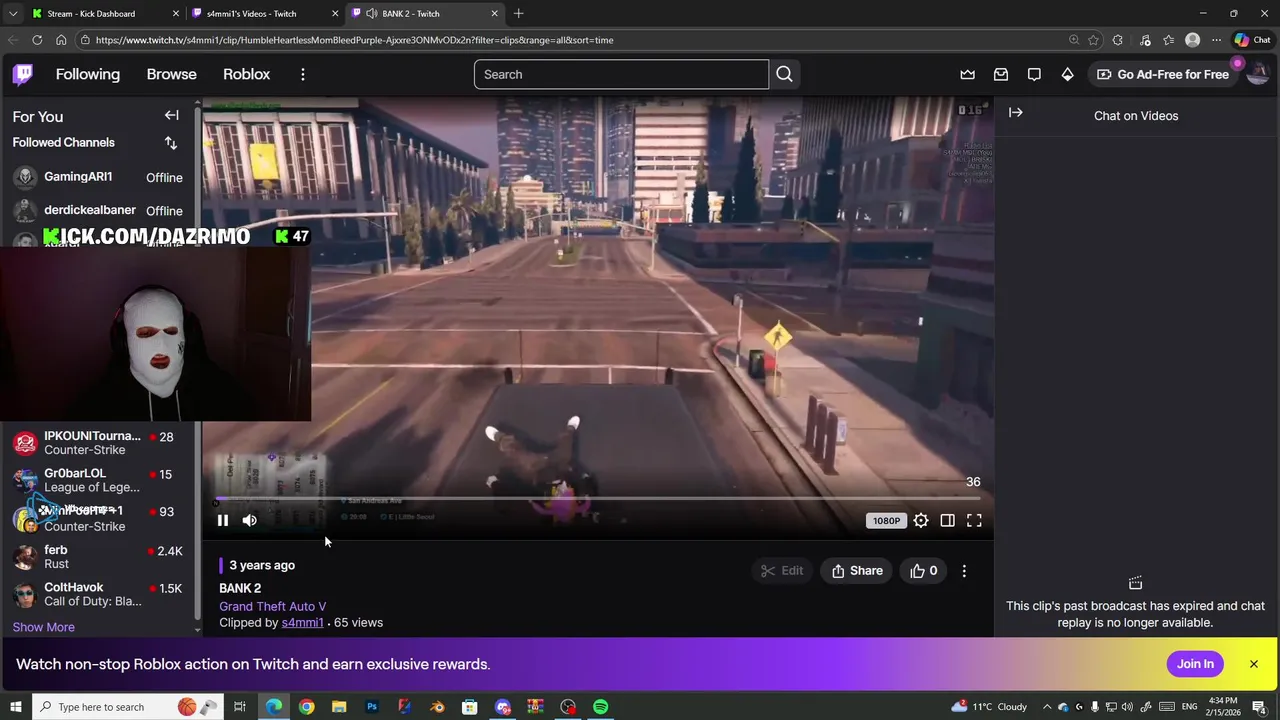Open Gr0barLOL League of Legends channel
Image resolution: width=1280 pixels, height=720 pixels.
97,480
